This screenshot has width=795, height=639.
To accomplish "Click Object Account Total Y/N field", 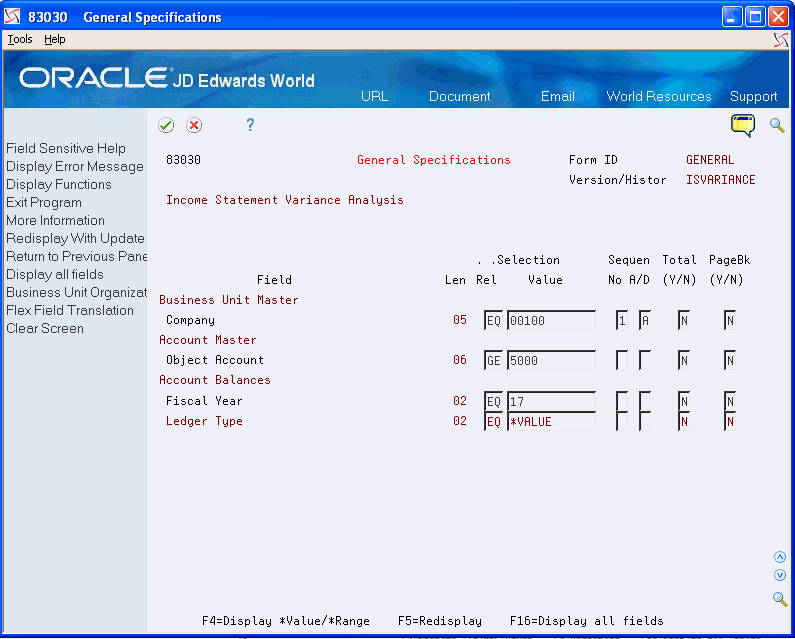I will click(684, 361).
